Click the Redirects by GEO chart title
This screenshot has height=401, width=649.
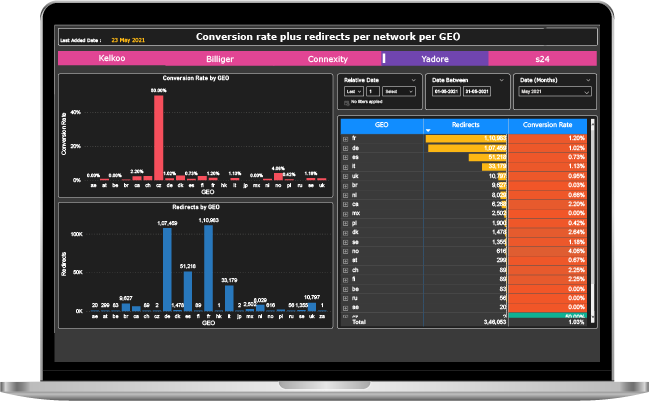pos(196,207)
